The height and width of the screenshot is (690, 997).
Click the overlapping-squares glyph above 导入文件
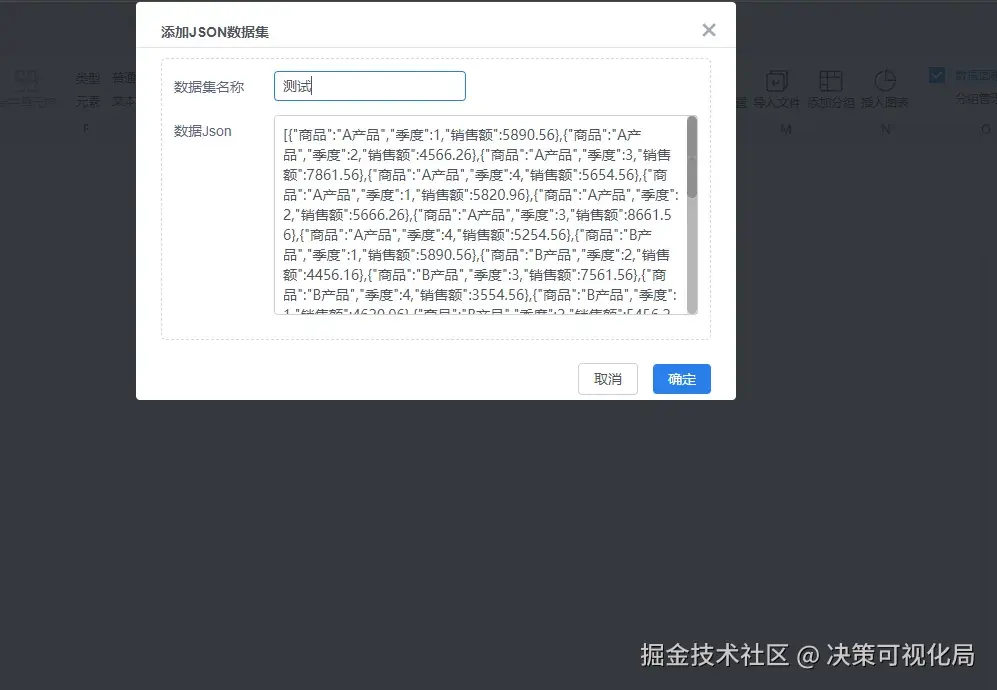pos(777,80)
